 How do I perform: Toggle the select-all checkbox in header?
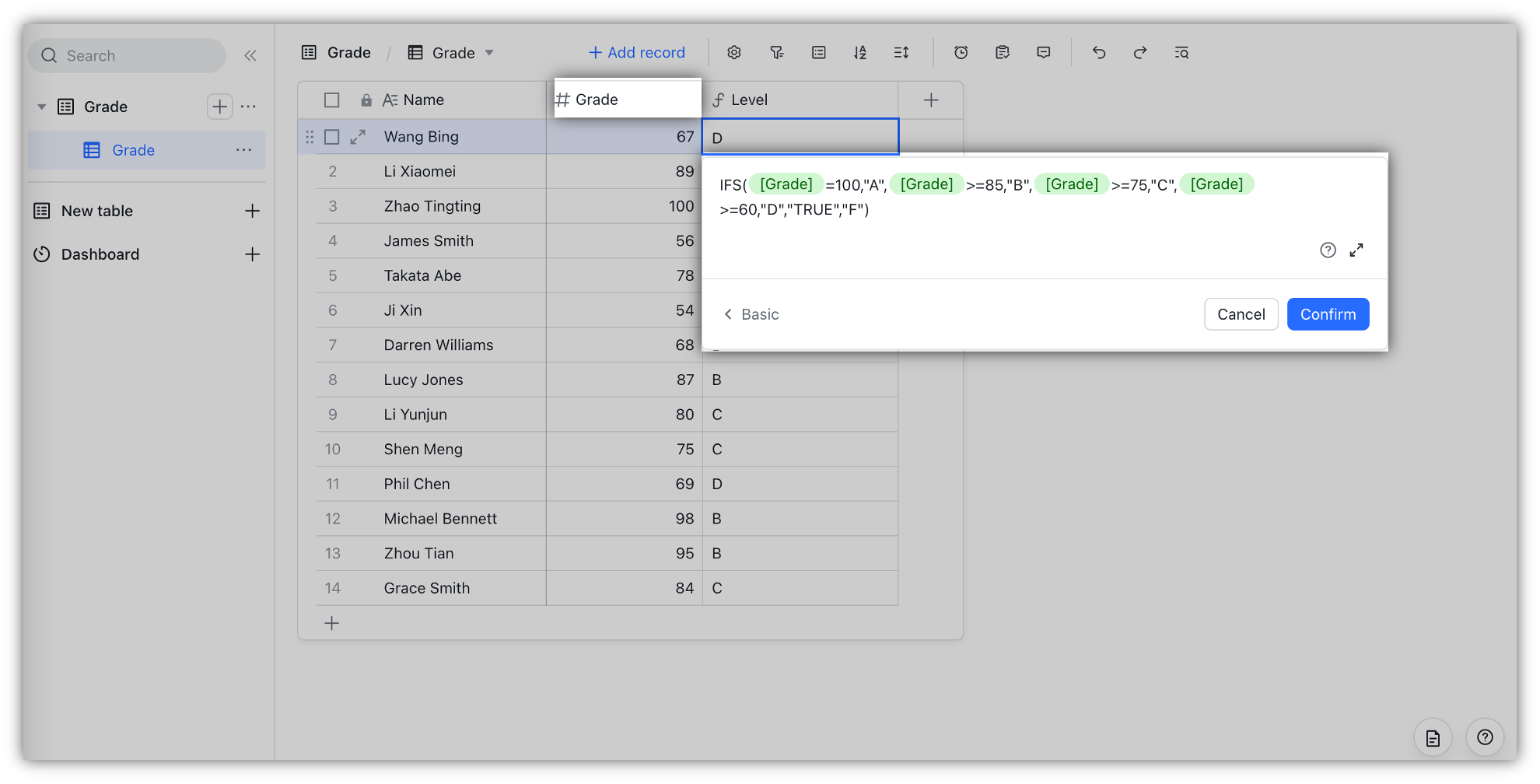point(332,100)
